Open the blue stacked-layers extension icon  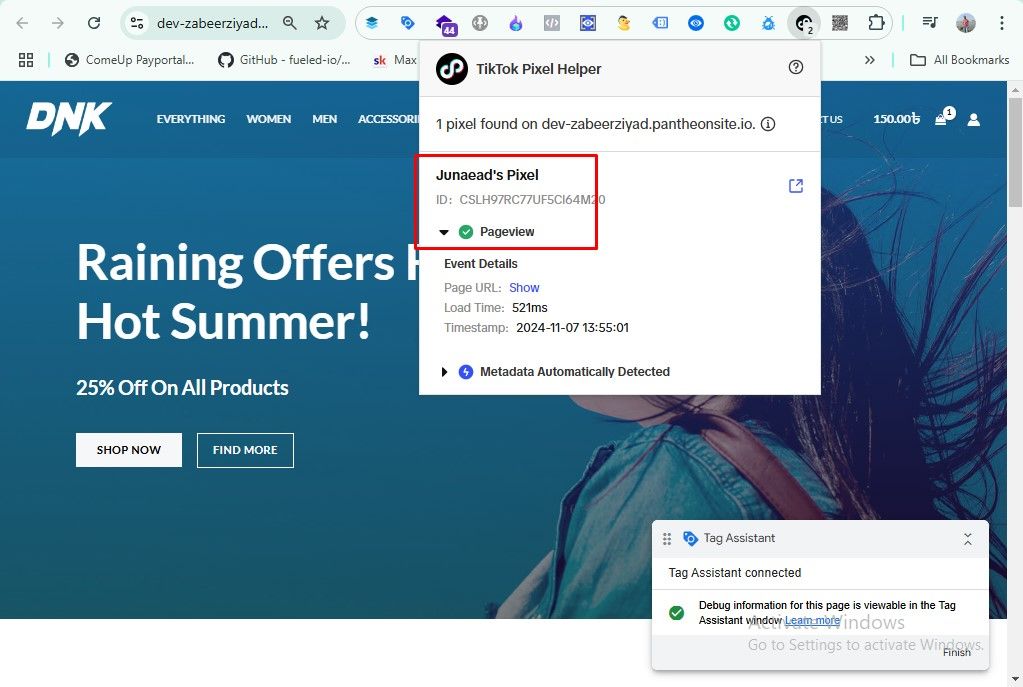[372, 23]
